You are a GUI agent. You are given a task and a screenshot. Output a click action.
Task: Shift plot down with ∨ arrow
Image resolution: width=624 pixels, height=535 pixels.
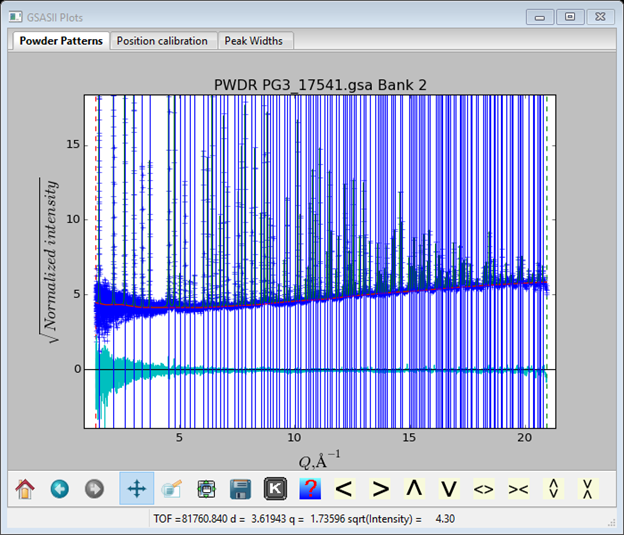click(x=449, y=489)
